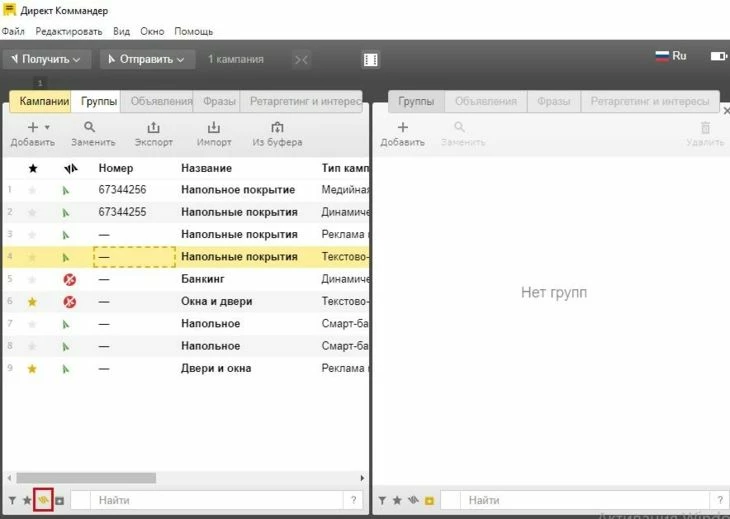The height and width of the screenshot is (519, 730).
Task: Toggle the yellow archive icon in groups panel footer
Action: click(x=429, y=501)
